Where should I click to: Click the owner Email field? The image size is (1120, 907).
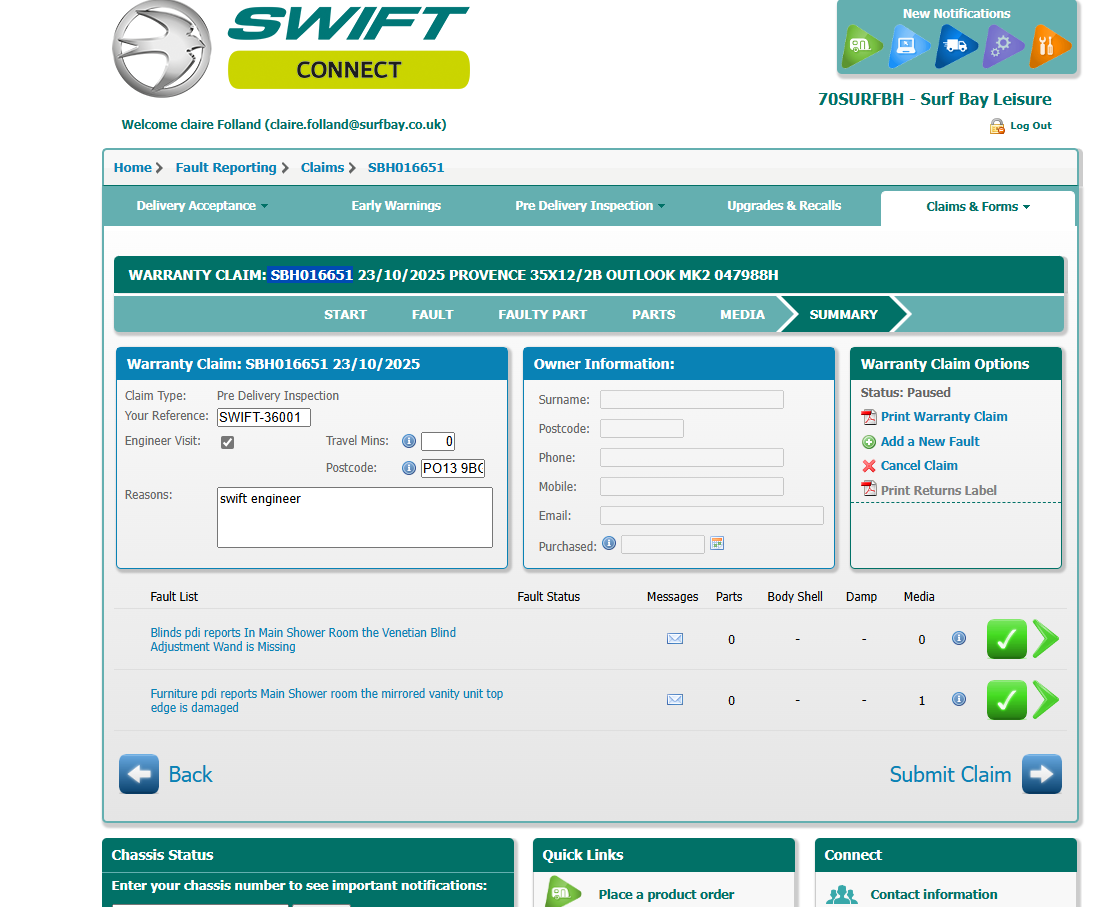[x=711, y=515]
